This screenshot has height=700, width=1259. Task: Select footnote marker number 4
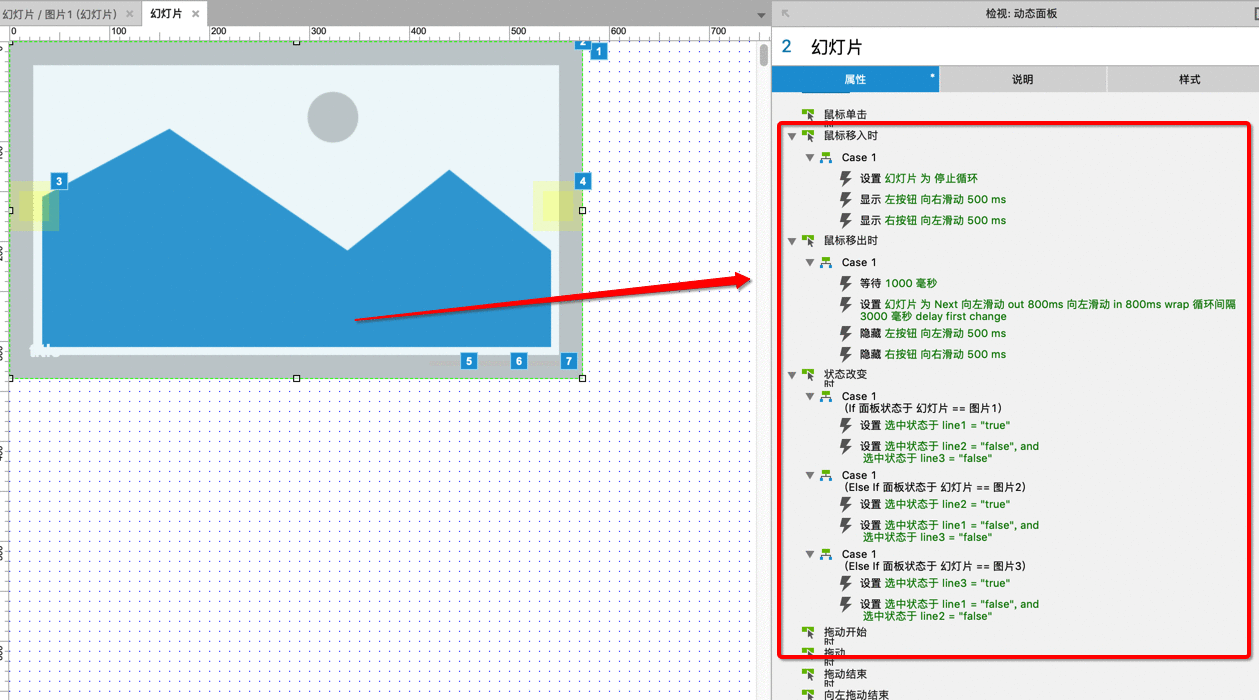[x=582, y=181]
